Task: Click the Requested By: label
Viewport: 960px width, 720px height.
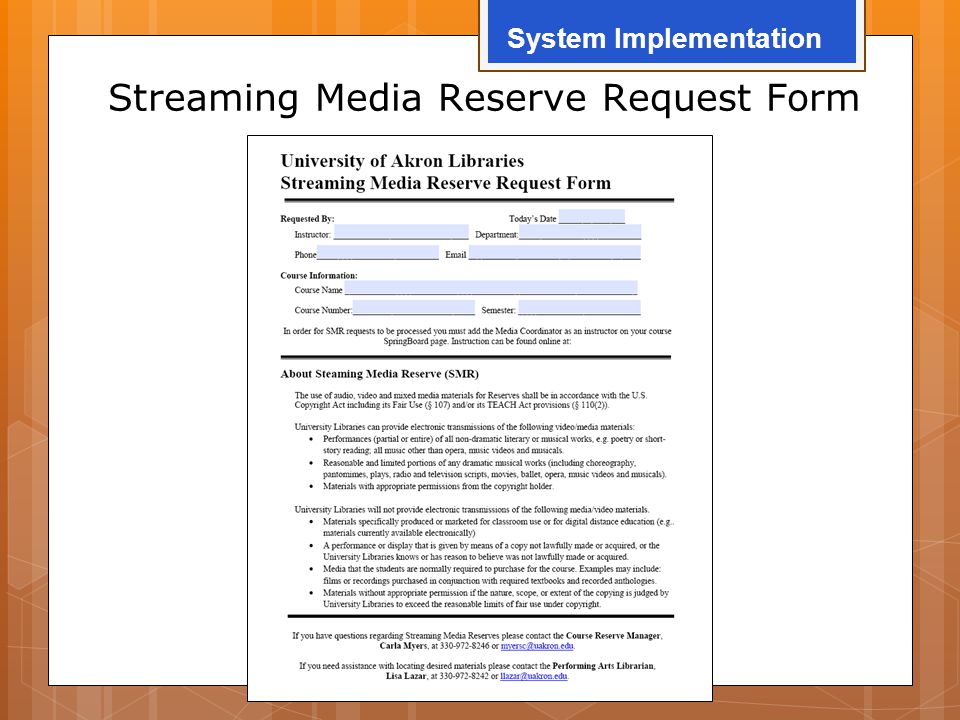Action: [x=307, y=219]
